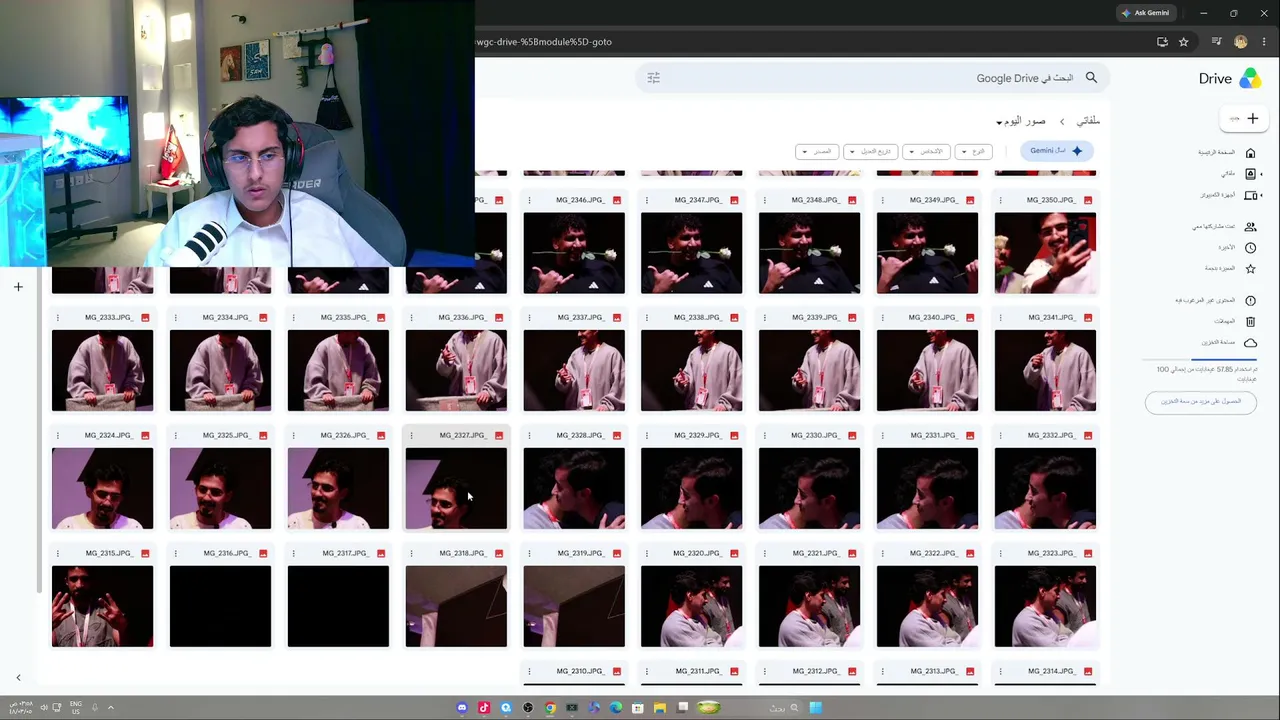Click the Discord icon in the taskbar
Viewport: 1280px width, 720px height.
tap(462, 708)
